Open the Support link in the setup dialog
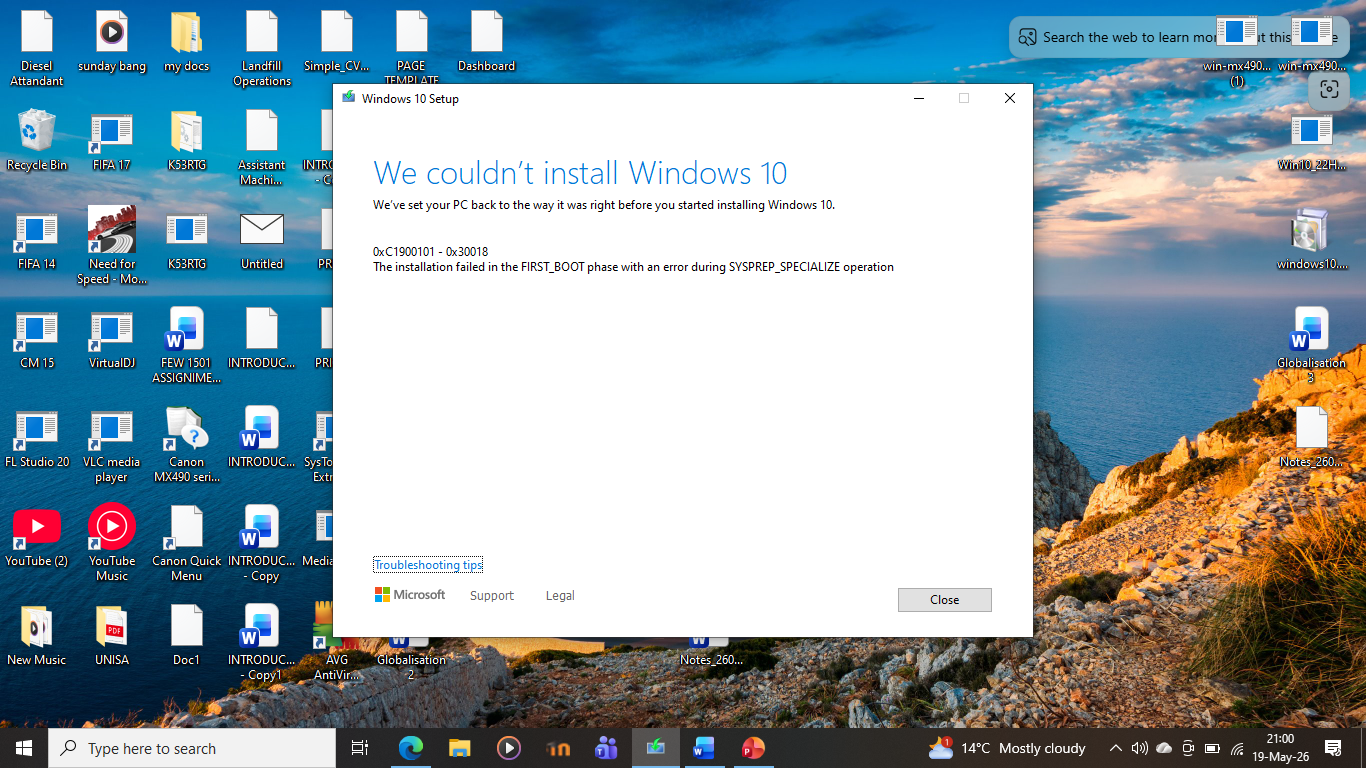Image resolution: width=1366 pixels, height=768 pixels. tap(492, 596)
